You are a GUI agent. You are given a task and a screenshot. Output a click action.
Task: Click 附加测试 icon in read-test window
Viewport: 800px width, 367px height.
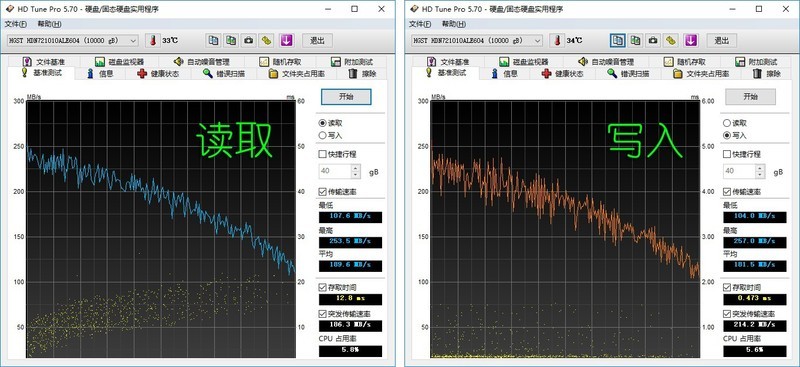[335, 62]
